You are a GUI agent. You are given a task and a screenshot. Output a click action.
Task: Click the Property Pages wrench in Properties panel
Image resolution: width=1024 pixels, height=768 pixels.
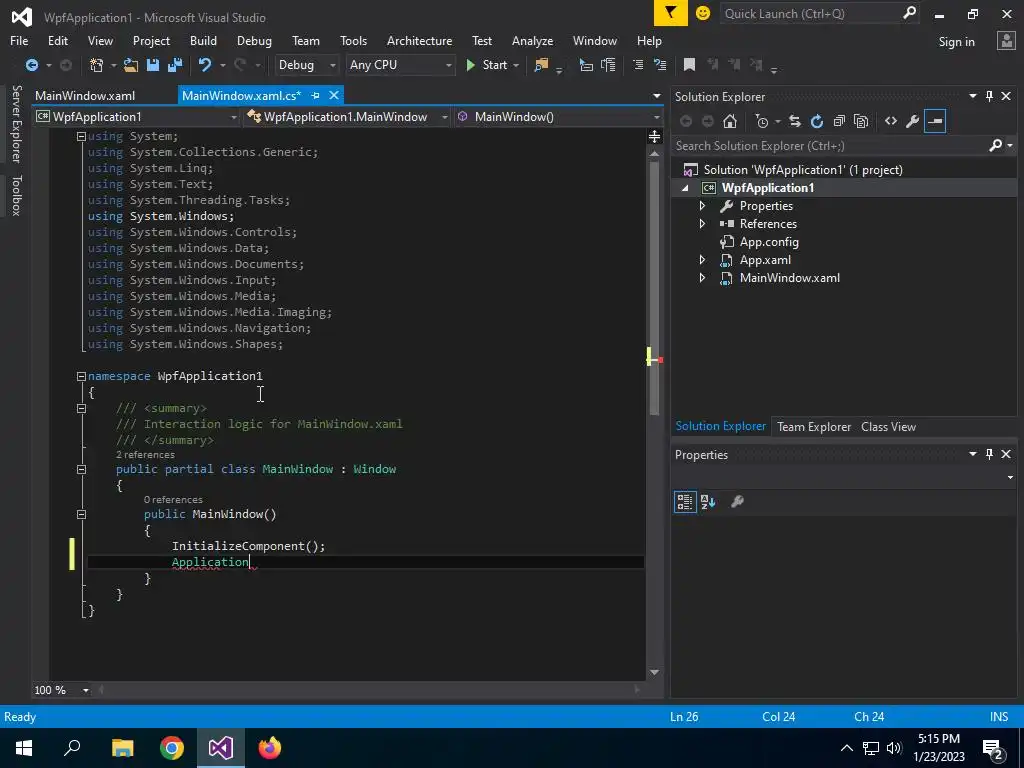click(737, 502)
